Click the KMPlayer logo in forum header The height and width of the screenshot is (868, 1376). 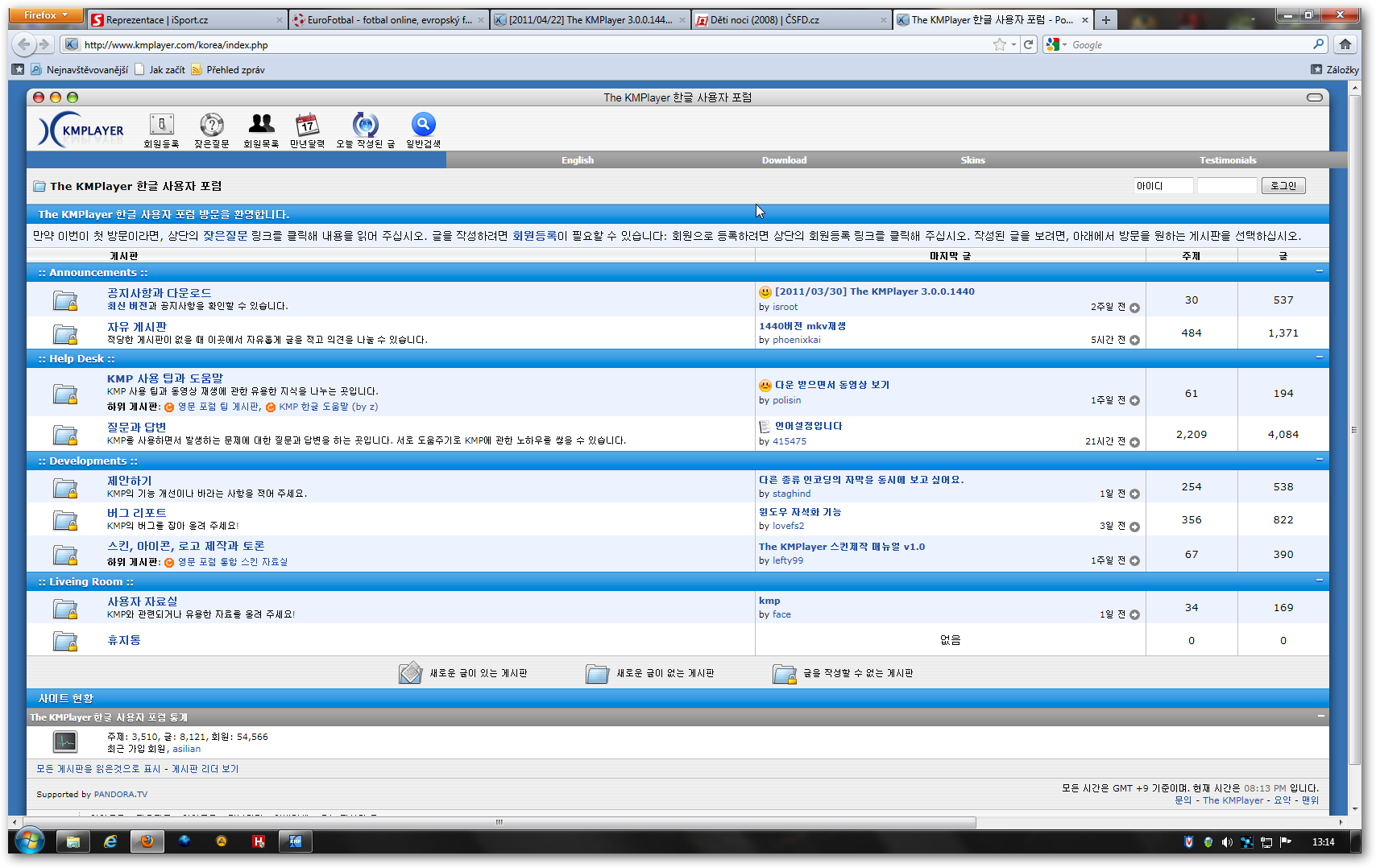(81, 130)
